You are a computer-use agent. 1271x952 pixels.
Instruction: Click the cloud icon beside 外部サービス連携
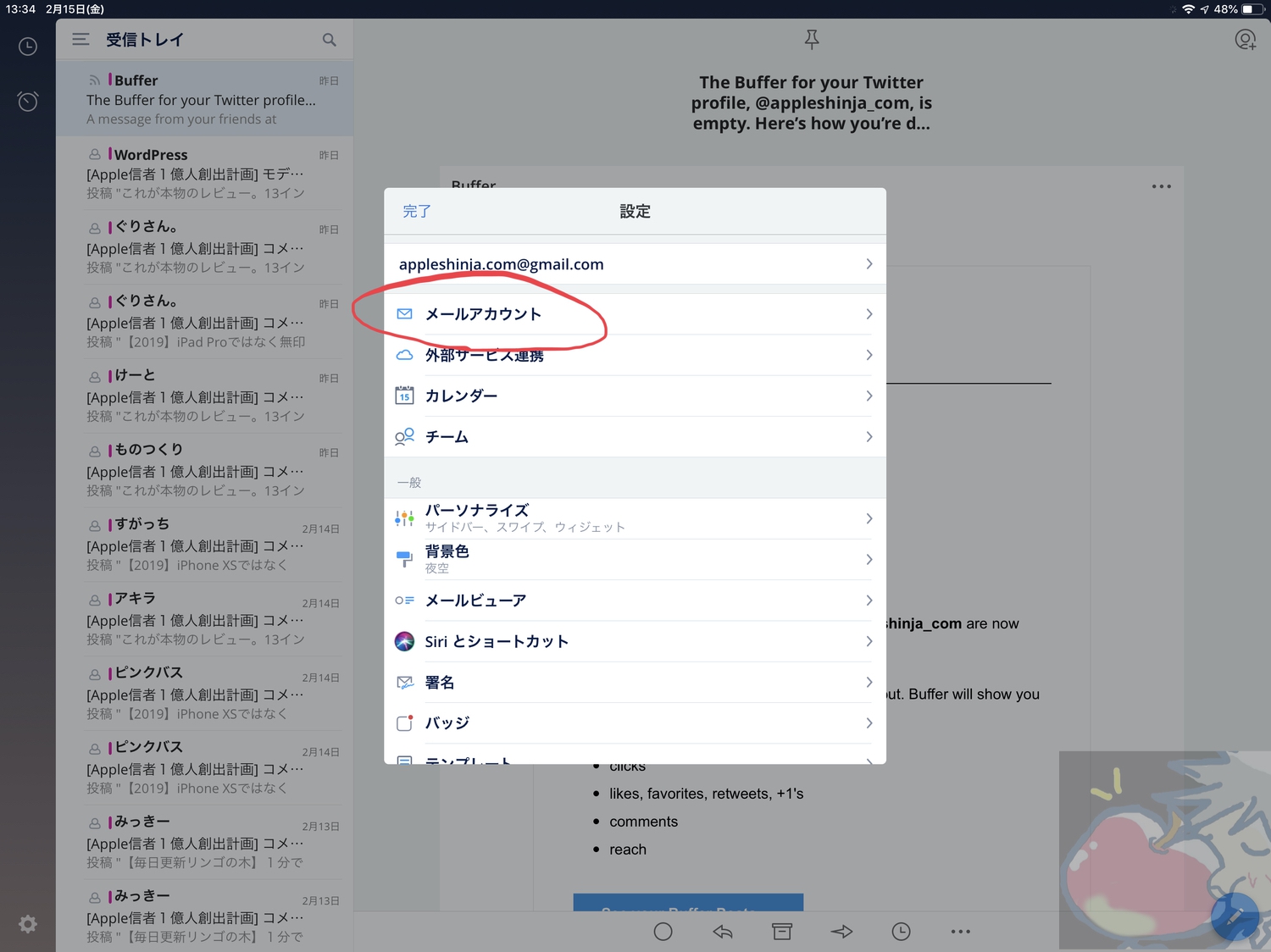(405, 355)
